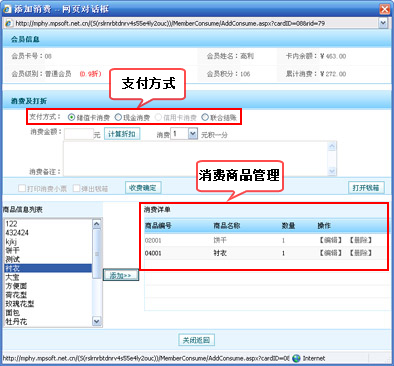Click the product list scrollbar thumb
The height and width of the screenshot is (366, 394).
pyautogui.click(x=97, y=253)
